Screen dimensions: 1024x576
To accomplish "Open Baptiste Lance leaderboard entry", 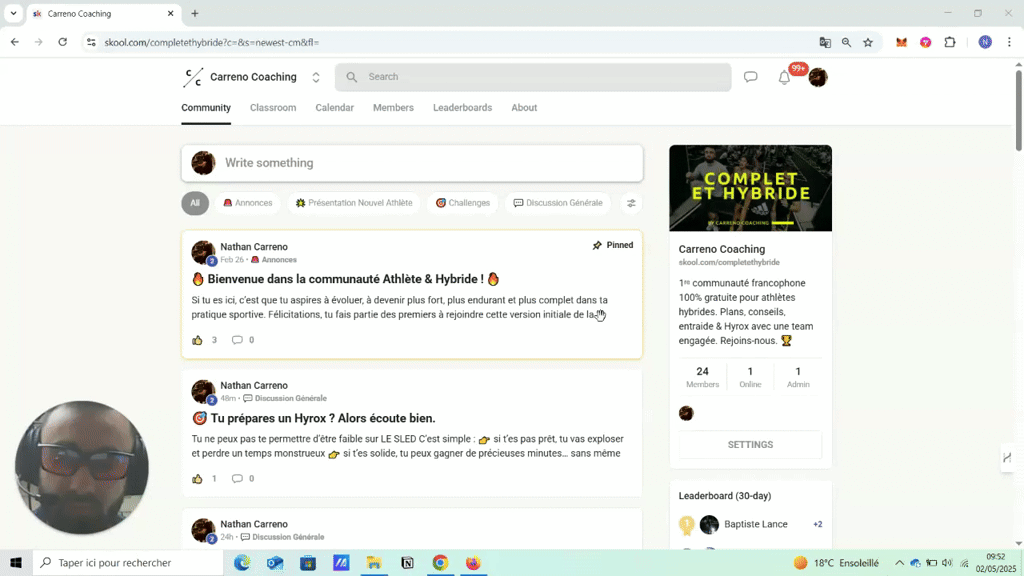I will point(750,524).
